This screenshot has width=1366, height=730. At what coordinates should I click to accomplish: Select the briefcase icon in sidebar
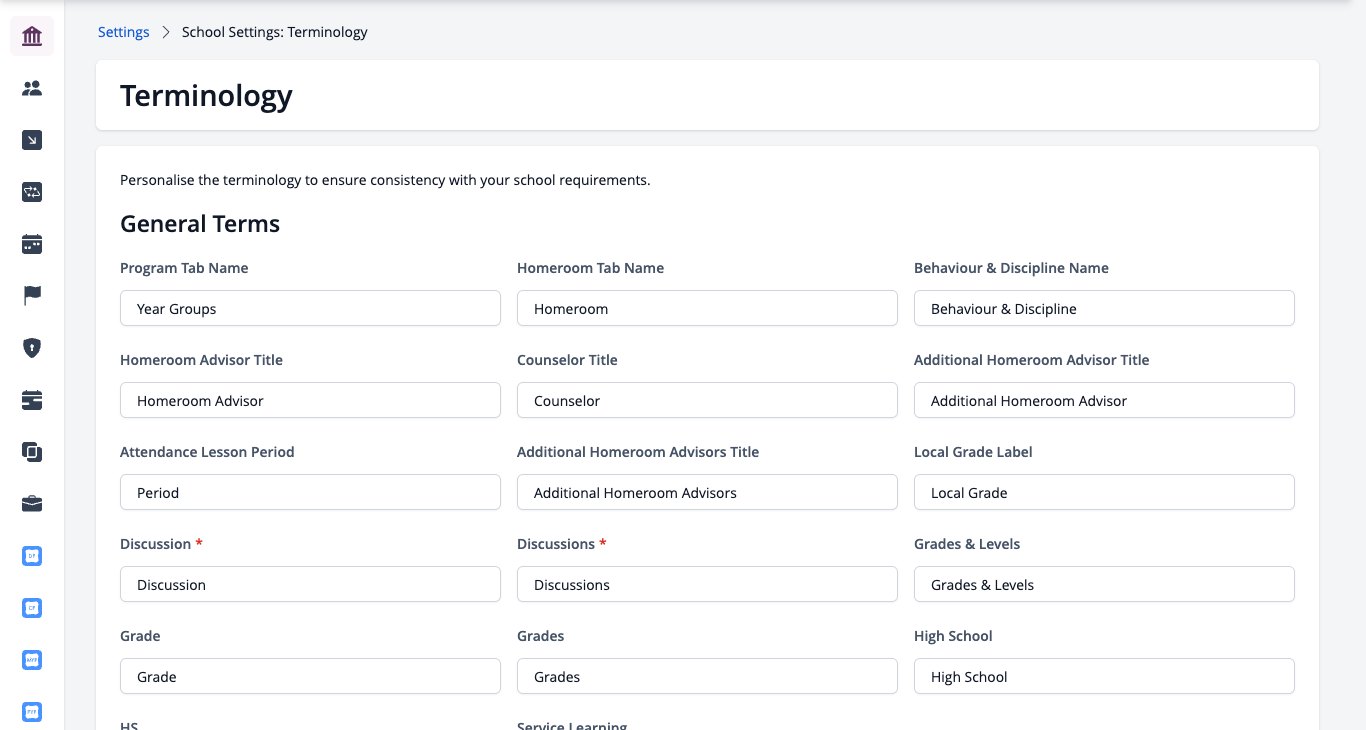pos(32,504)
